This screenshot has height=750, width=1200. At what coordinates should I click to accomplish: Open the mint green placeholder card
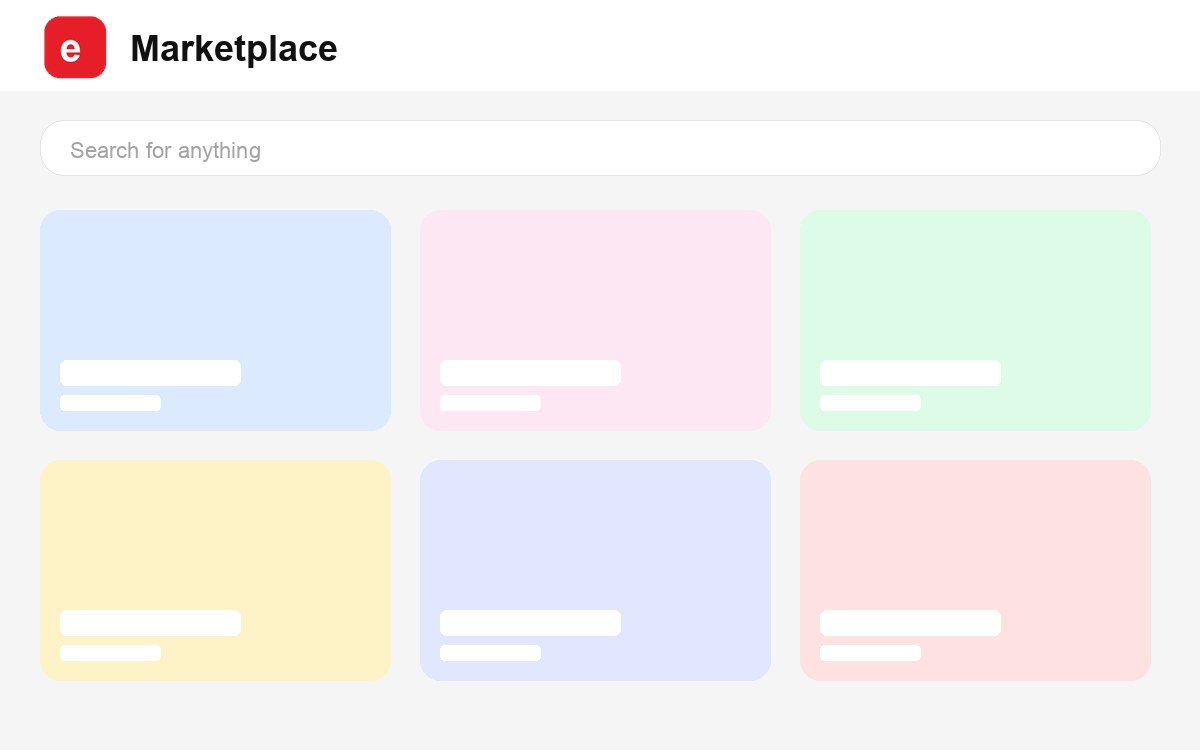[x=975, y=320]
